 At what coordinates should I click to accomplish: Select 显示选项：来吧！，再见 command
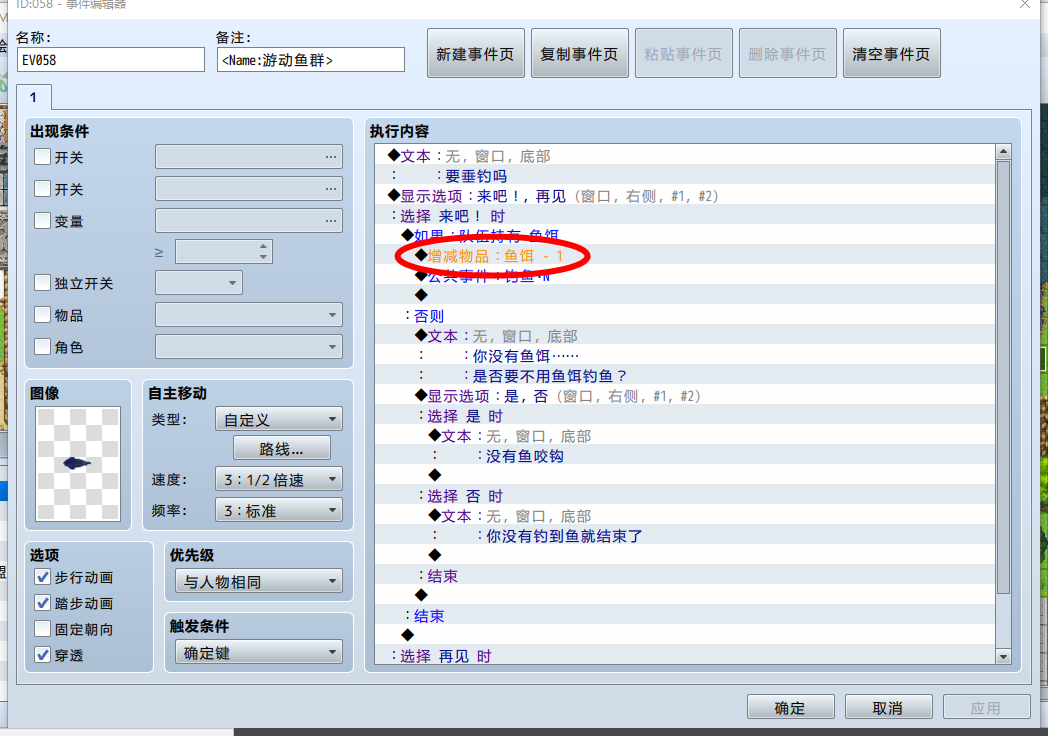tap(685, 196)
